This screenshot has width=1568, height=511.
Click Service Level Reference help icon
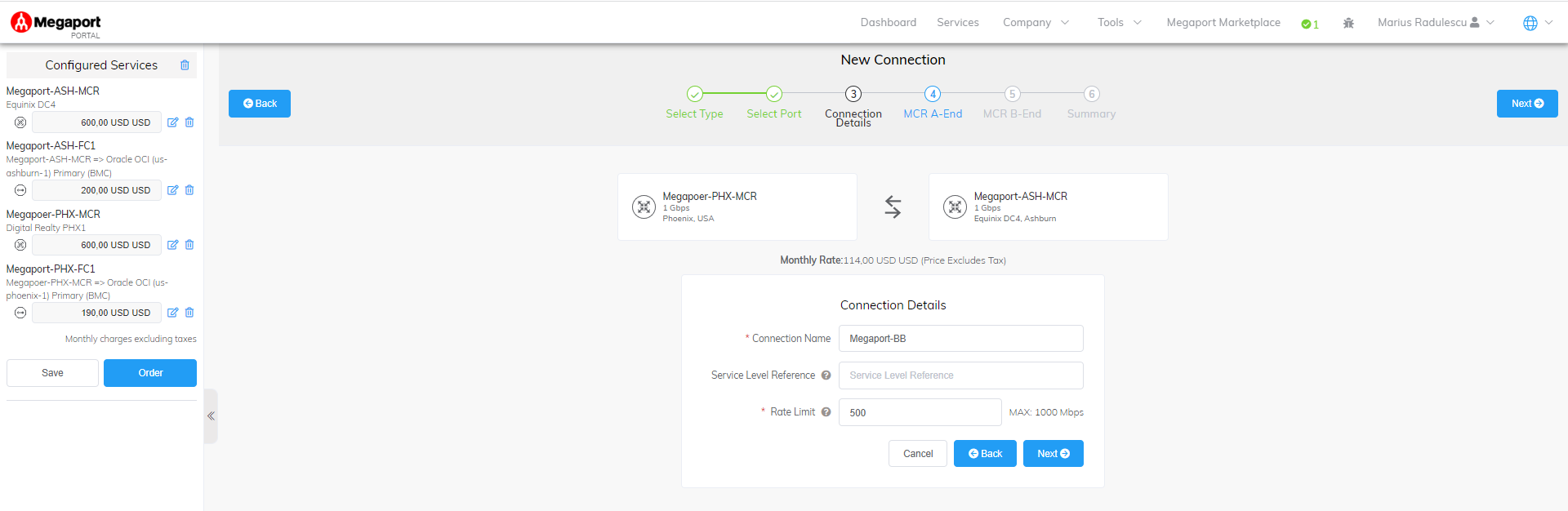[x=826, y=375]
